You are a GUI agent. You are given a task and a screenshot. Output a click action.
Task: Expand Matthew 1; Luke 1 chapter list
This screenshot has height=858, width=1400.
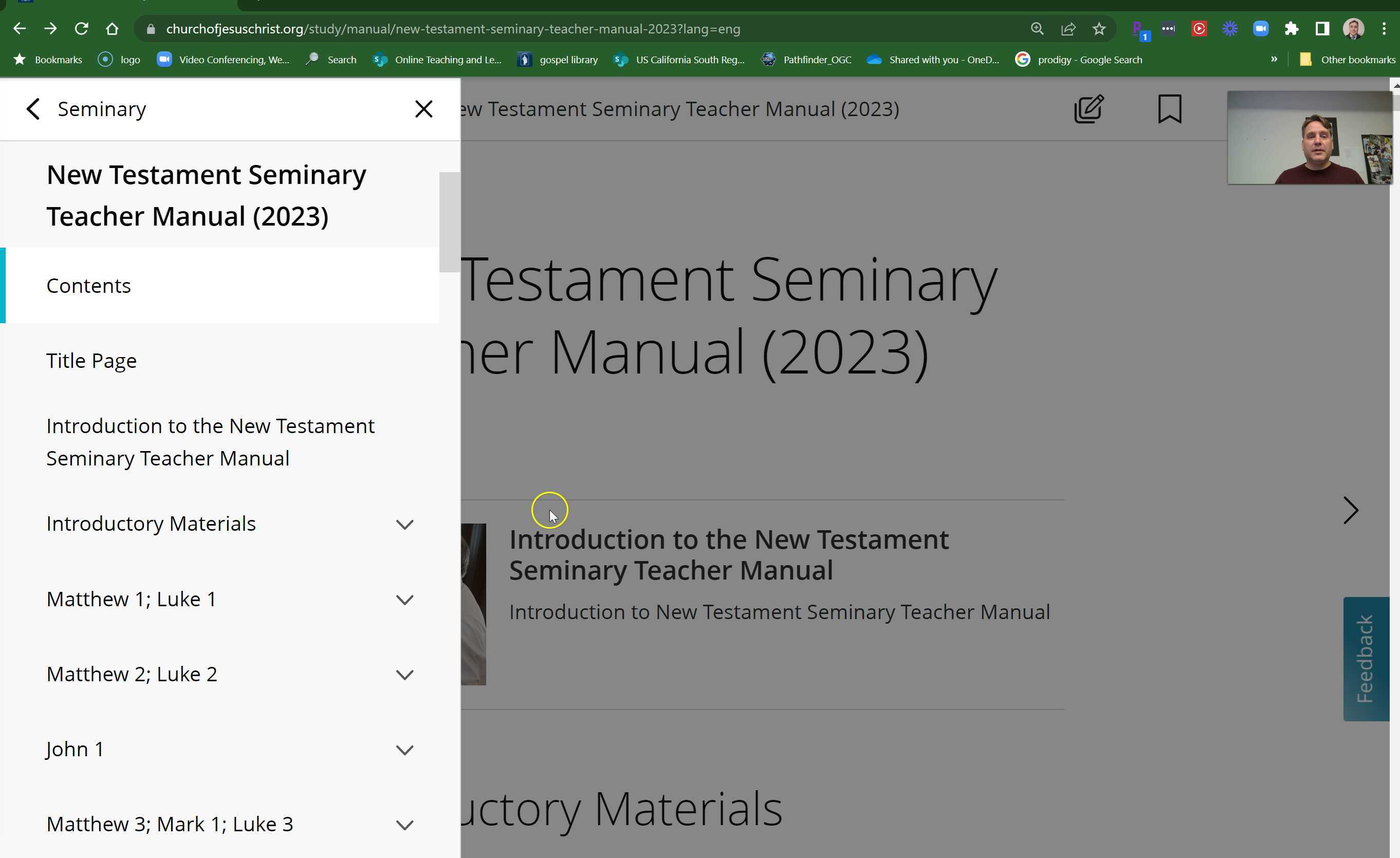click(x=404, y=600)
